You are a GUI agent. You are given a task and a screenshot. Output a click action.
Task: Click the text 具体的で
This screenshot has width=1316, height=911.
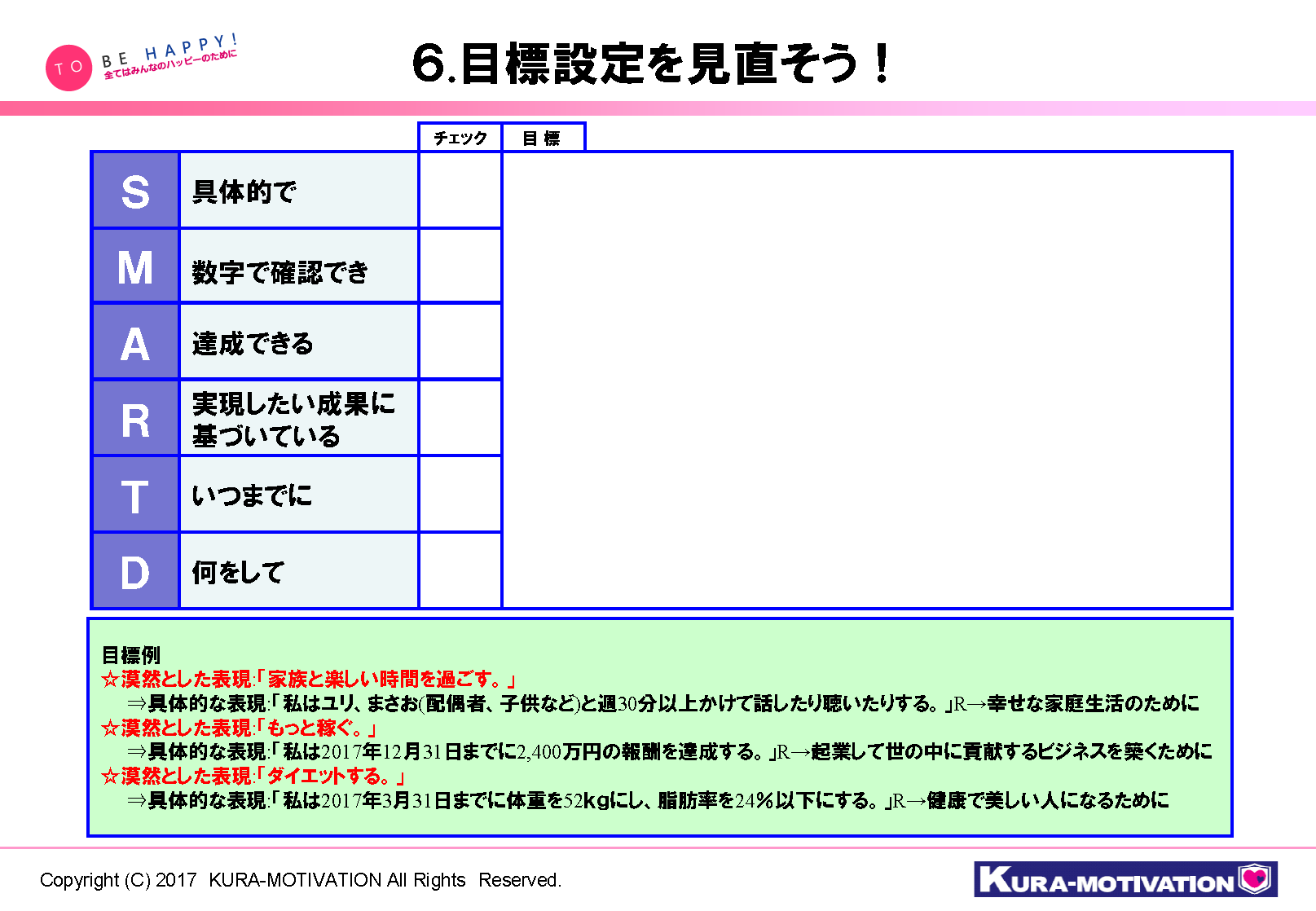point(243,192)
